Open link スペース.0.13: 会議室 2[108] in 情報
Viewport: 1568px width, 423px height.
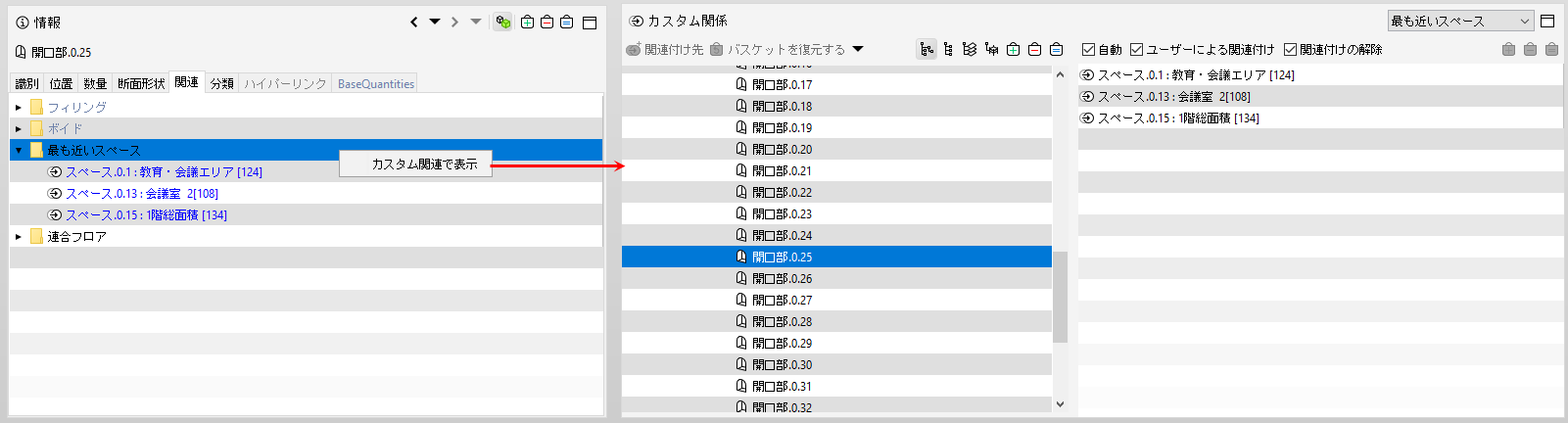[x=142, y=193]
